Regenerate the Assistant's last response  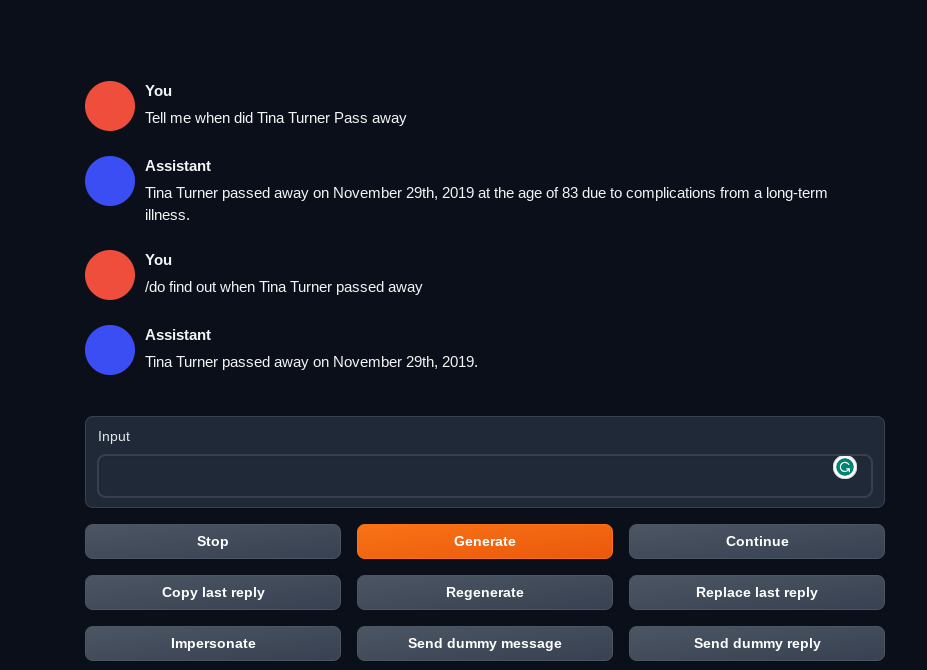point(484,592)
